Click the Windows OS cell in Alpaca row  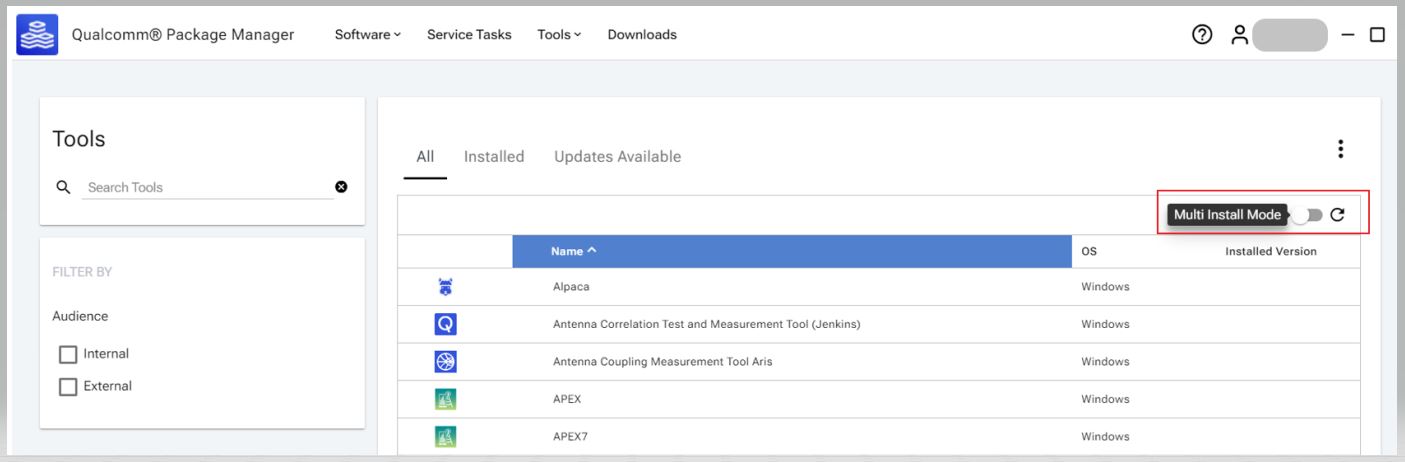click(1105, 287)
